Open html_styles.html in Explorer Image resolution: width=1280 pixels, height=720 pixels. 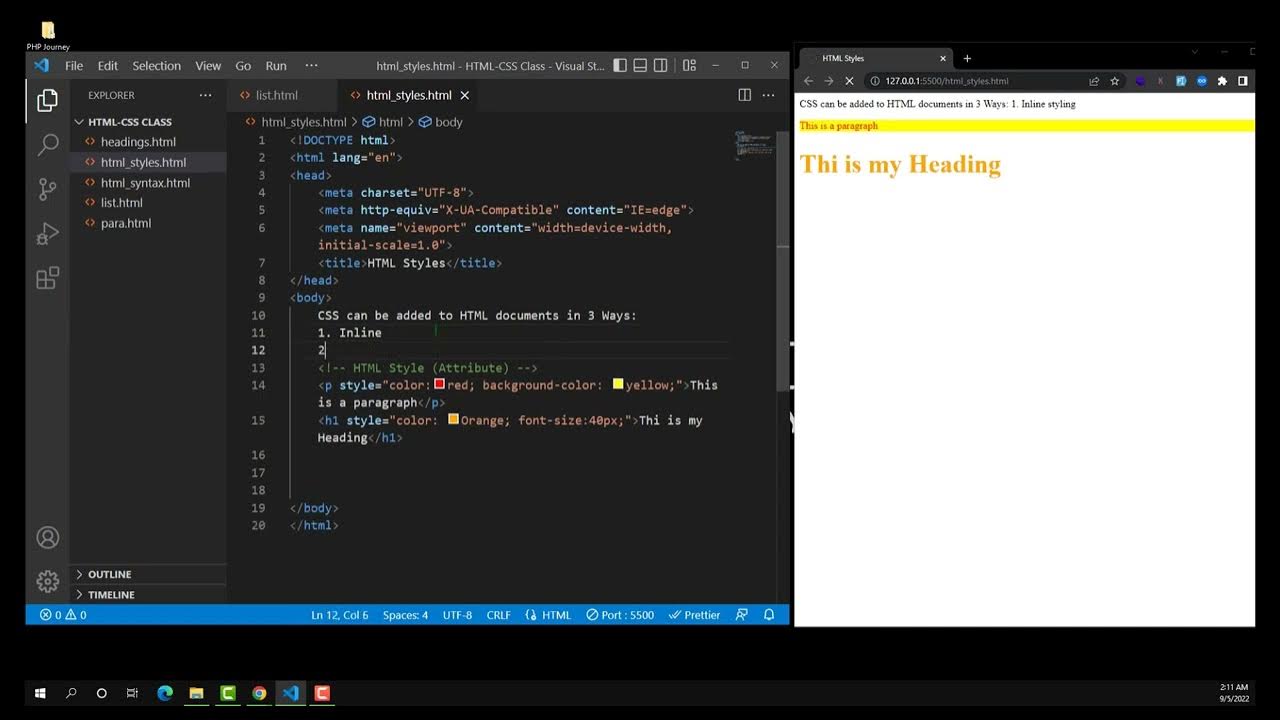pos(143,162)
